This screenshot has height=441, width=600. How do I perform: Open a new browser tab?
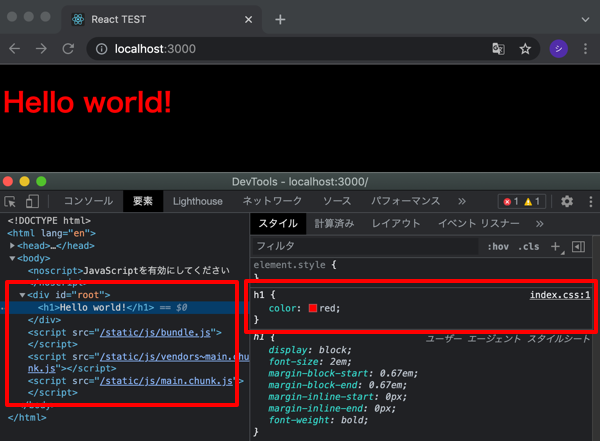280,19
